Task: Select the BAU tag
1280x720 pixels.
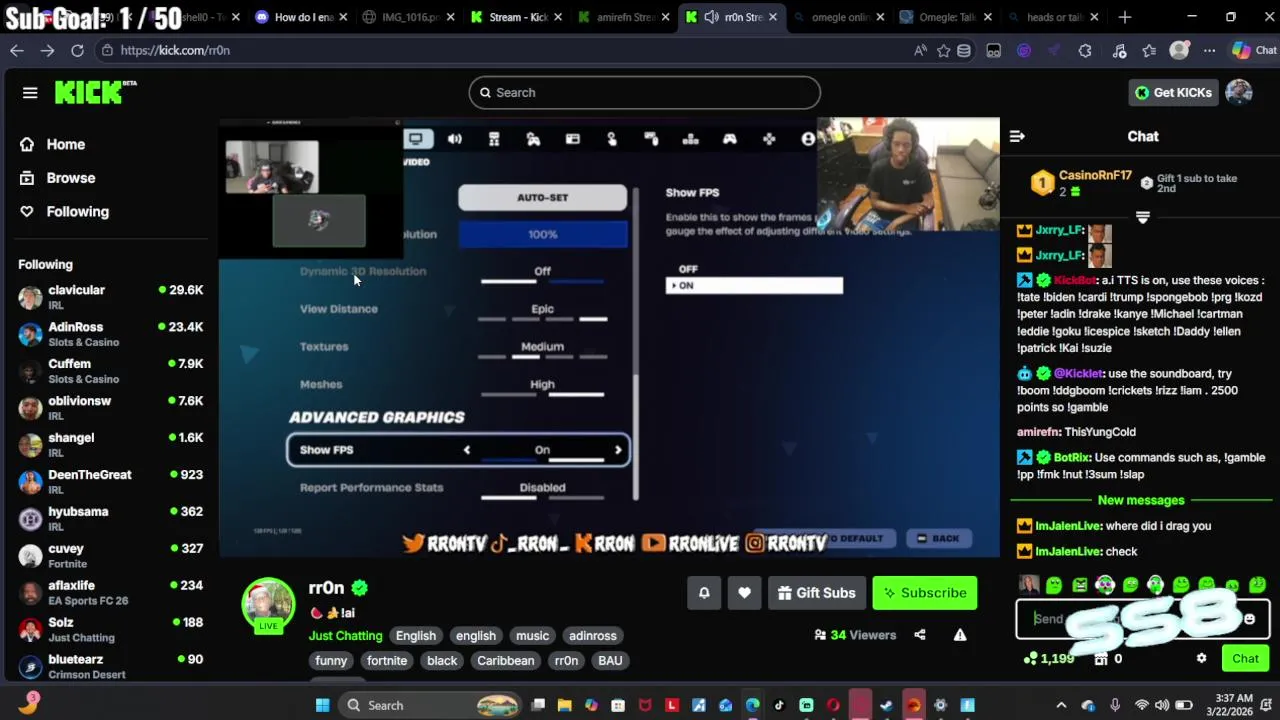Action: [x=610, y=661]
